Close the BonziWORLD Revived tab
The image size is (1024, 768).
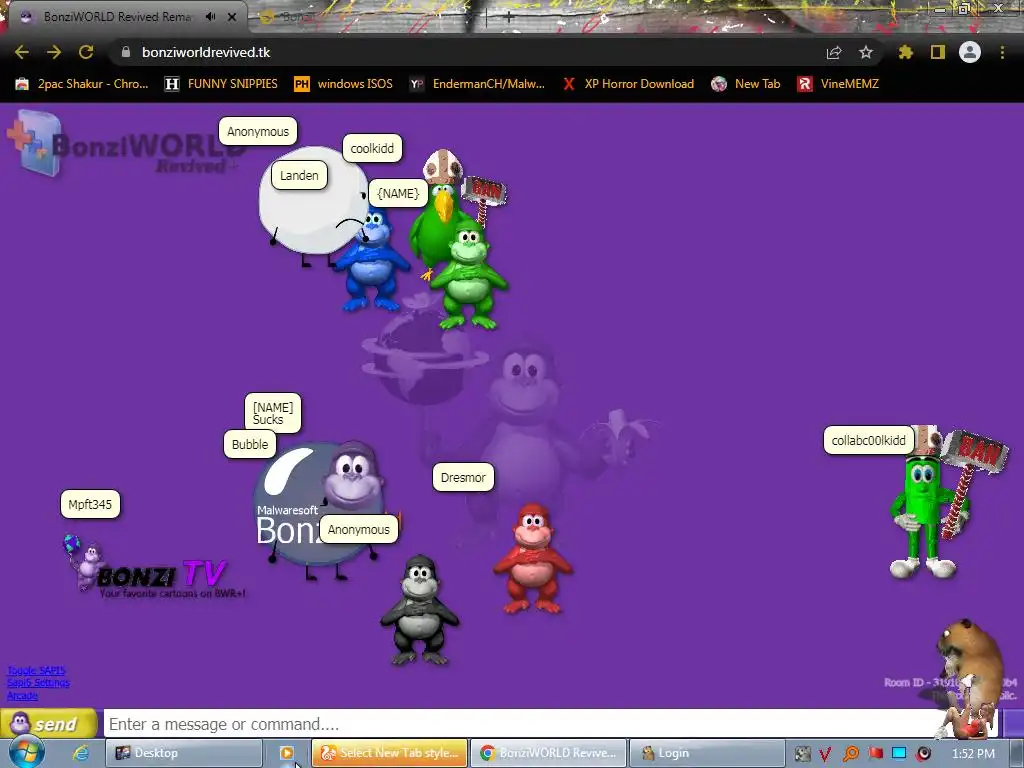232,17
